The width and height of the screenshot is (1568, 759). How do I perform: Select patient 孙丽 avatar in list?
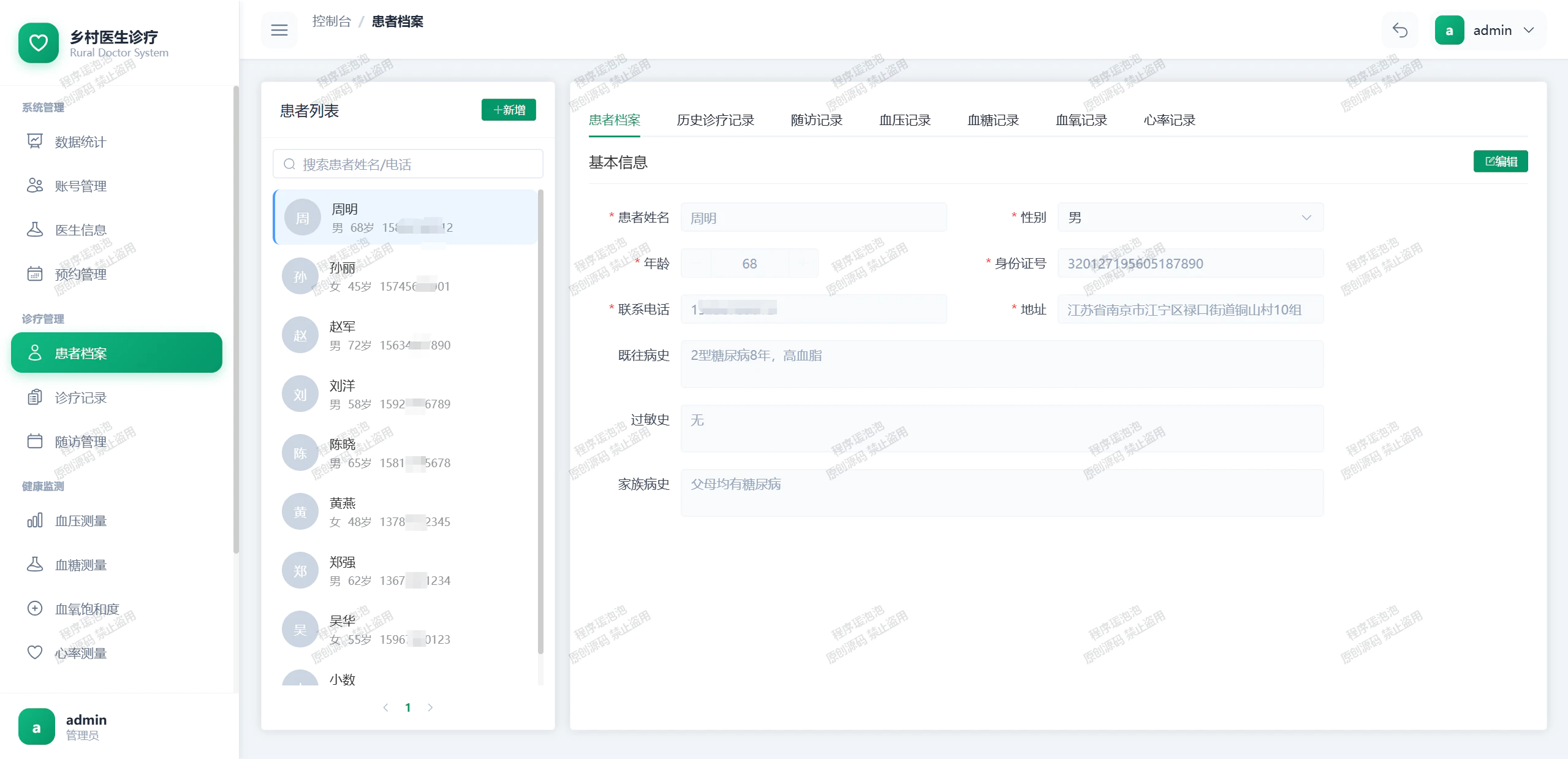[x=300, y=277]
